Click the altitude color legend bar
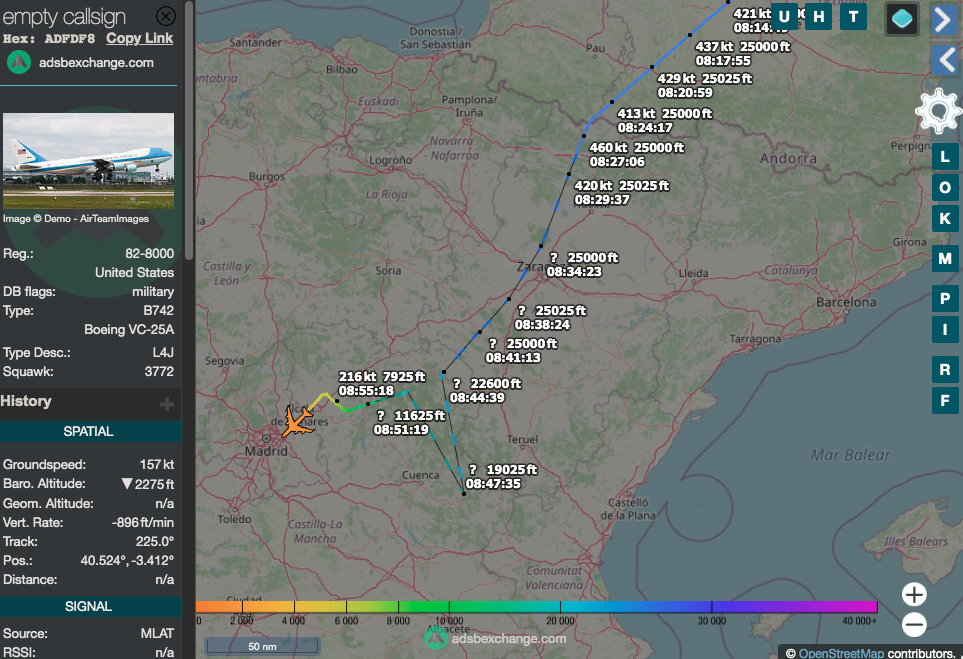 coord(536,607)
